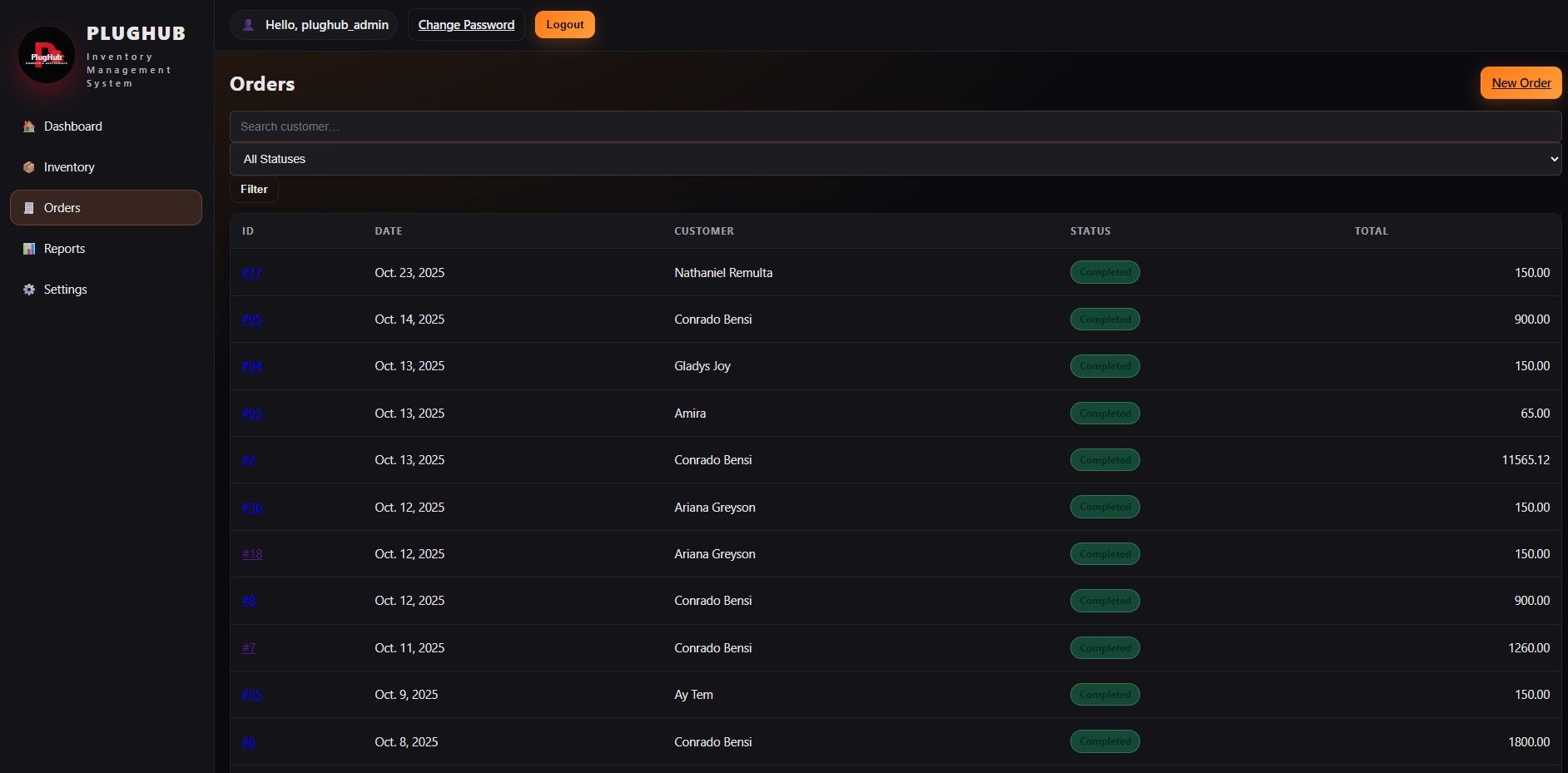
Task: Click Completed badge on Nathaniel Remulta's order
Action: tap(1105, 272)
